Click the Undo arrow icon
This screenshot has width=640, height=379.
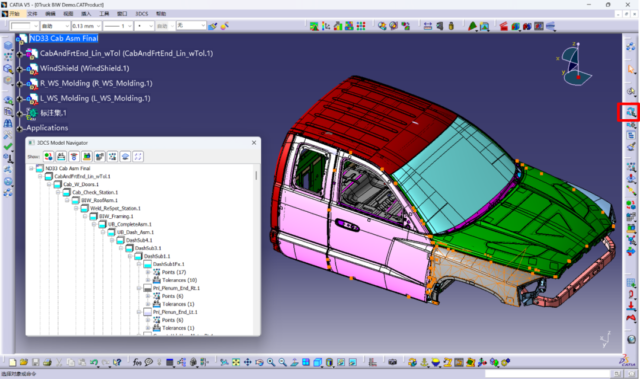click(94, 362)
